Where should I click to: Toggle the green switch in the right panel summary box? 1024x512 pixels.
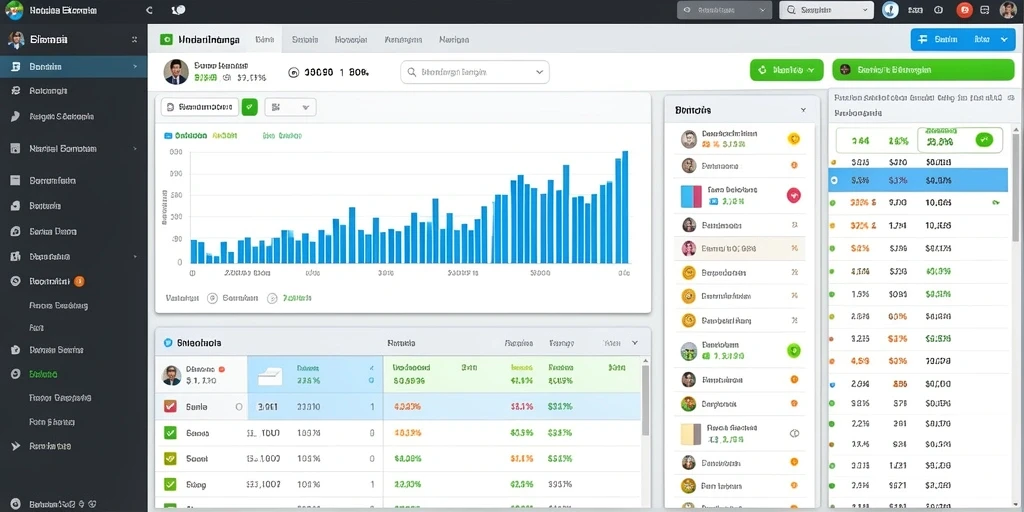tap(984, 140)
